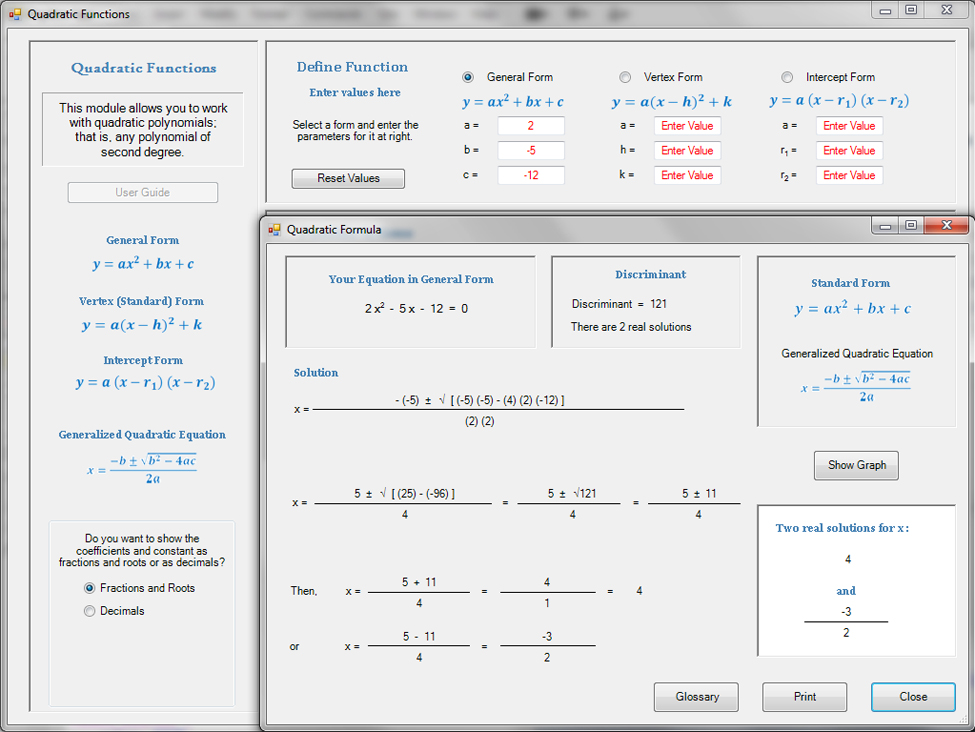Open the graph with Show Graph
The image size is (975, 732).
point(856,465)
